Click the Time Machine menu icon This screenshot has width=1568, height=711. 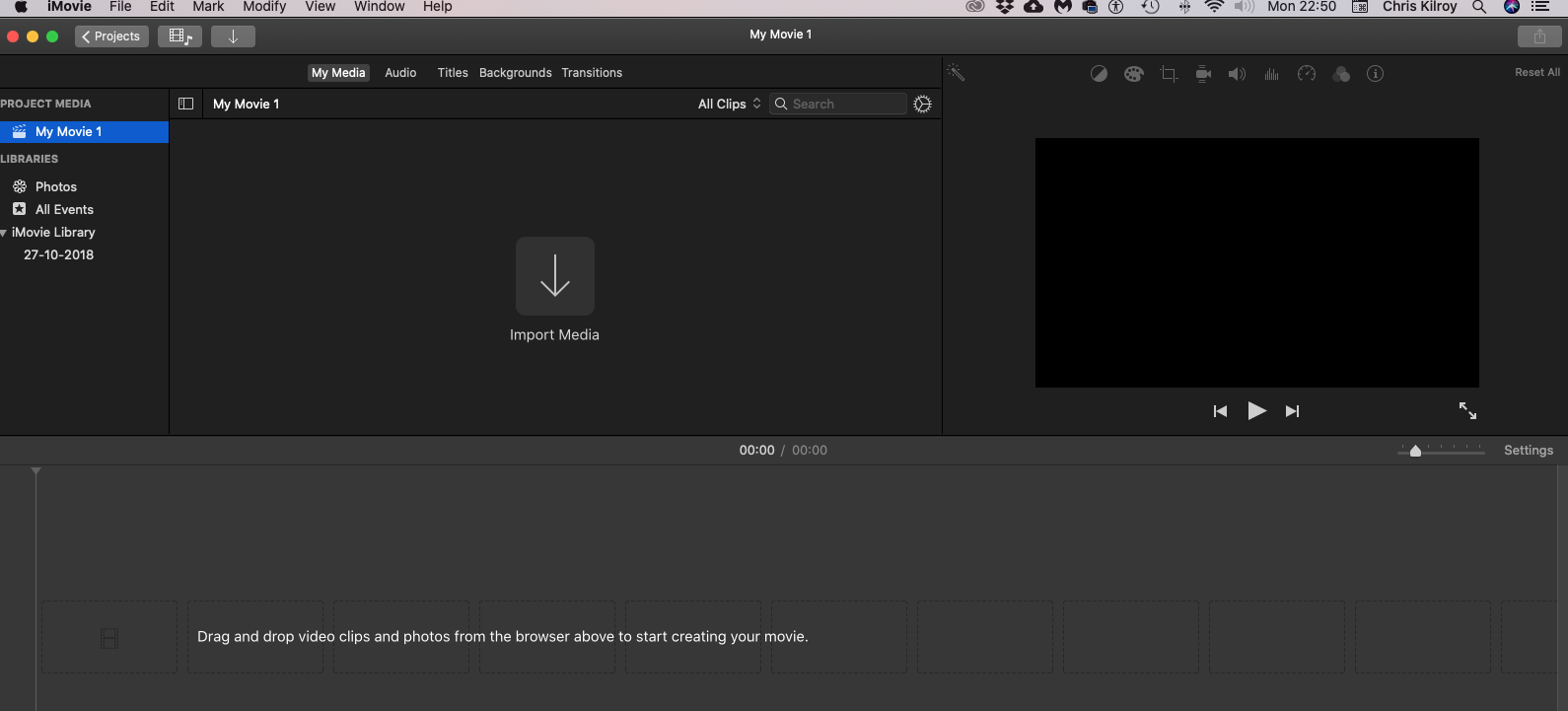coord(1150,7)
